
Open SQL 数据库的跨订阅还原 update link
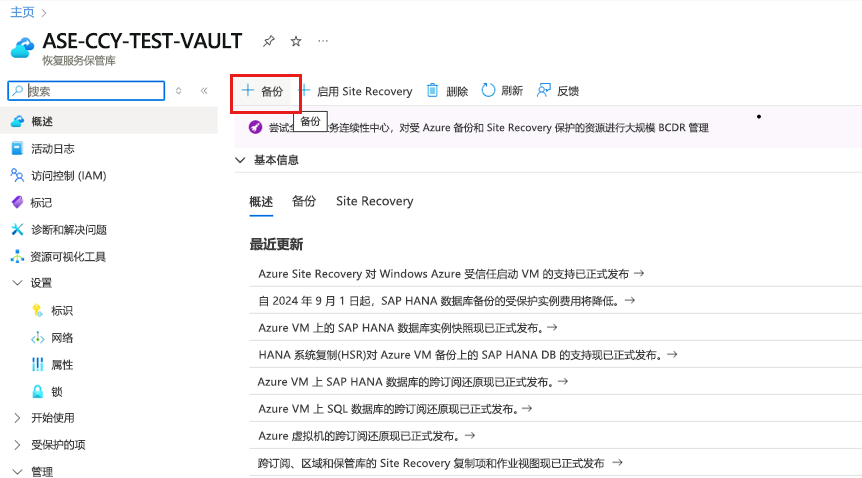click(395, 409)
